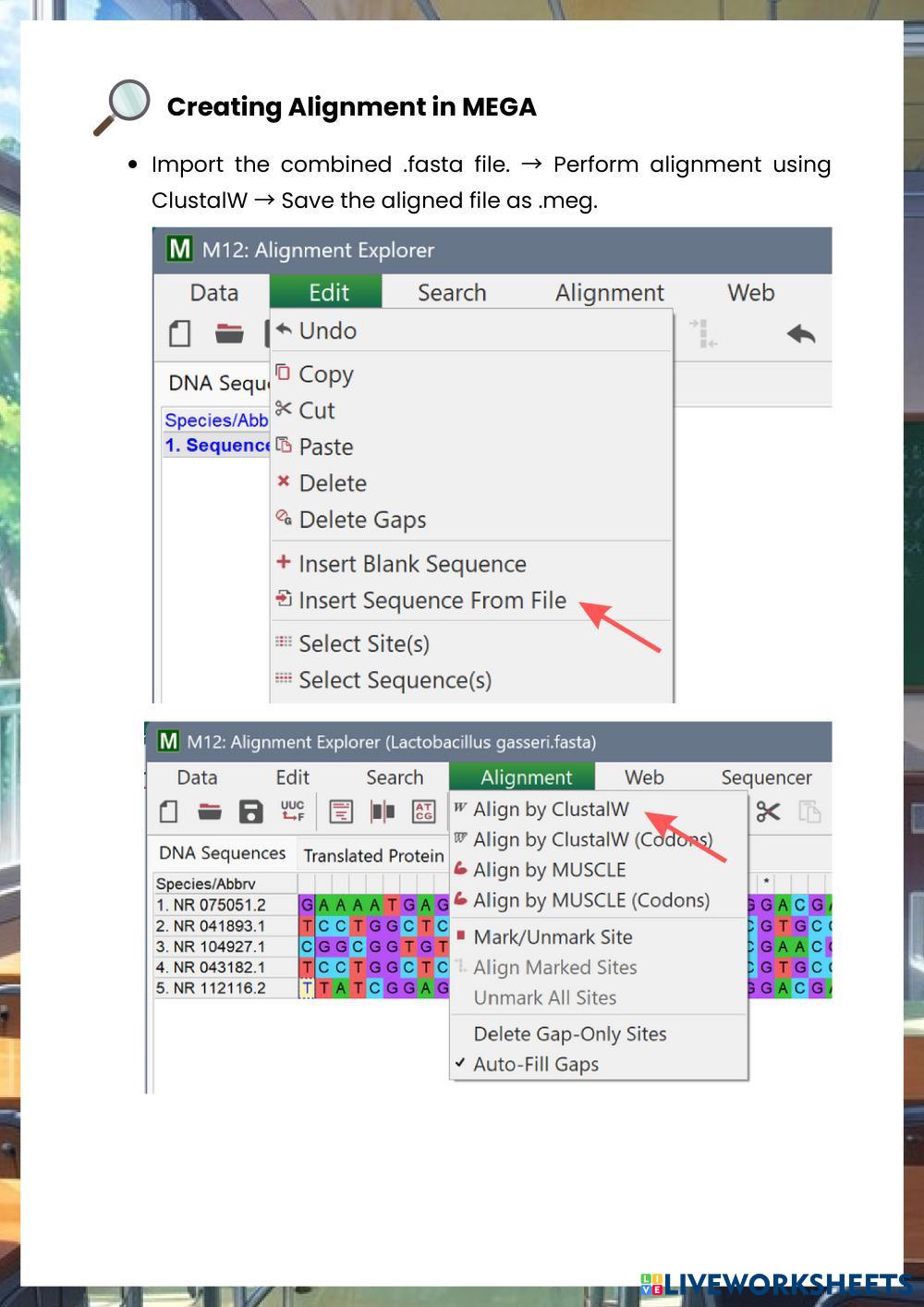
Task: Open the Edit menu in upper window
Action: 328,292
